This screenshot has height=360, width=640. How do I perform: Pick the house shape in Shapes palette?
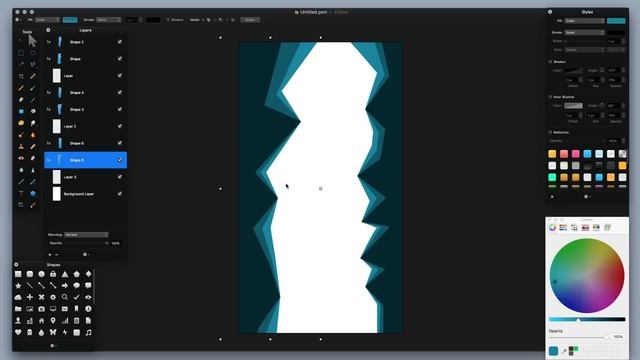pos(41,321)
